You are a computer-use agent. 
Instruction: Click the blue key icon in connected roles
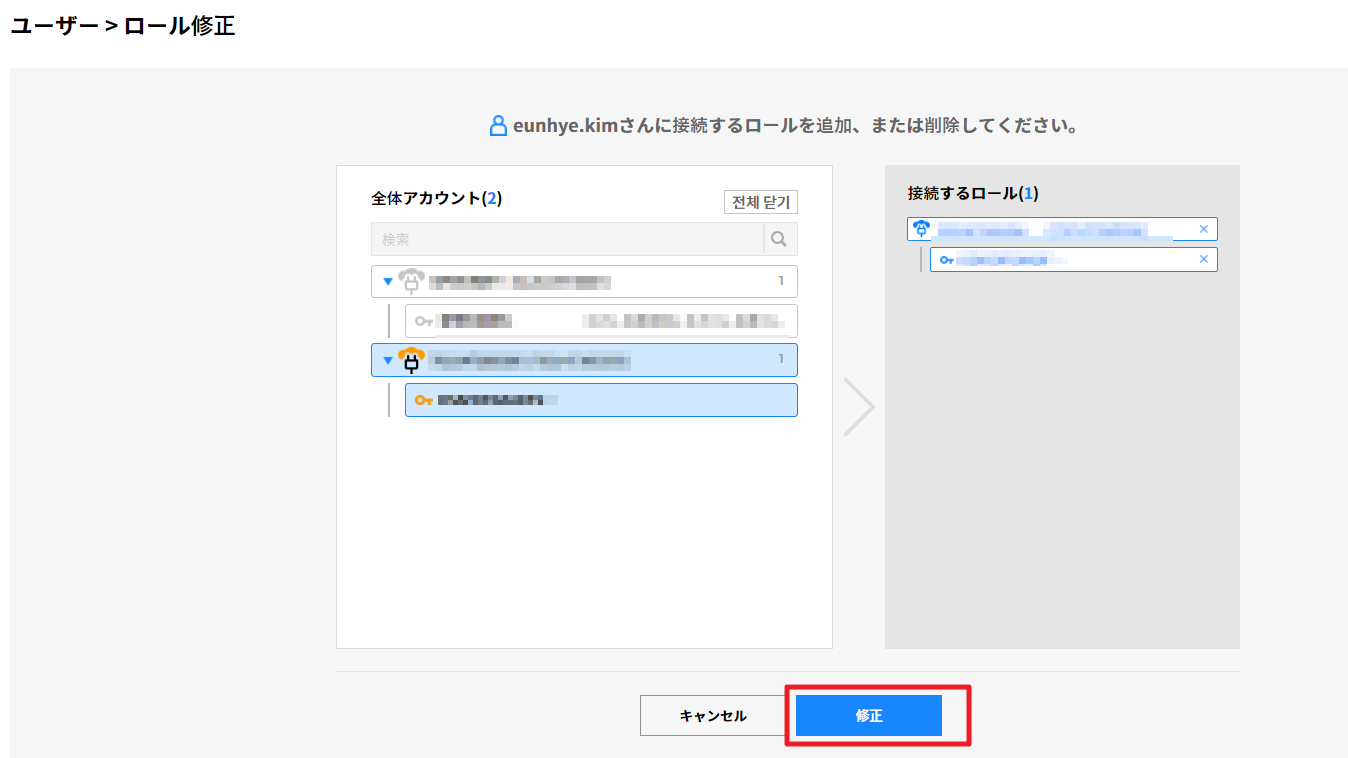[x=946, y=260]
